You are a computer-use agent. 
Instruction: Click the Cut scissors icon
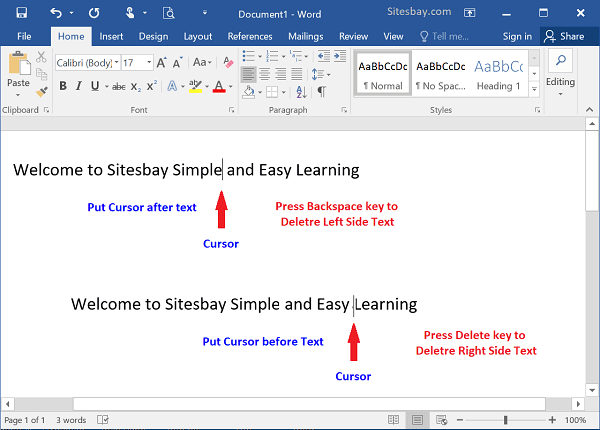(41, 57)
